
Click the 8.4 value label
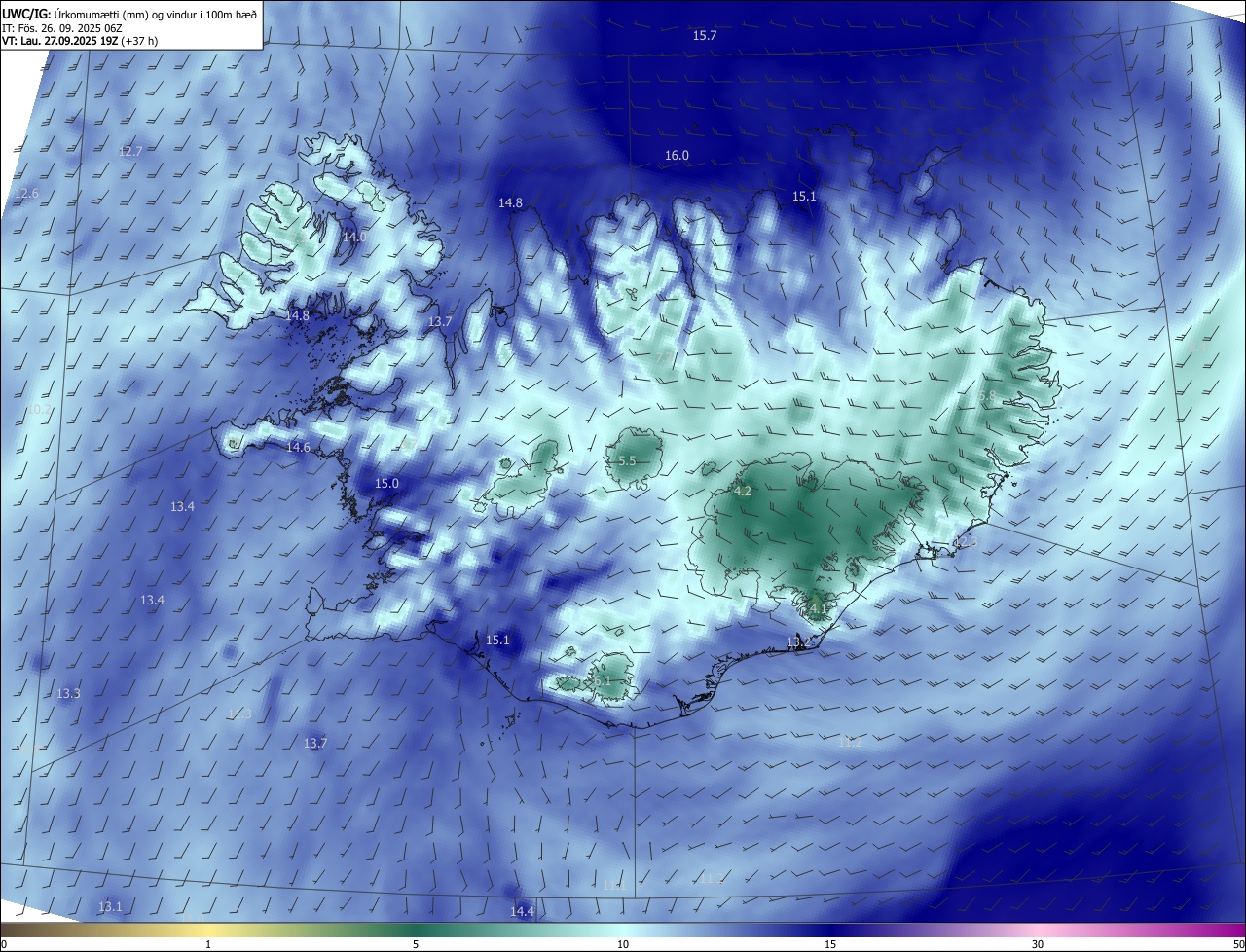(x=1197, y=347)
